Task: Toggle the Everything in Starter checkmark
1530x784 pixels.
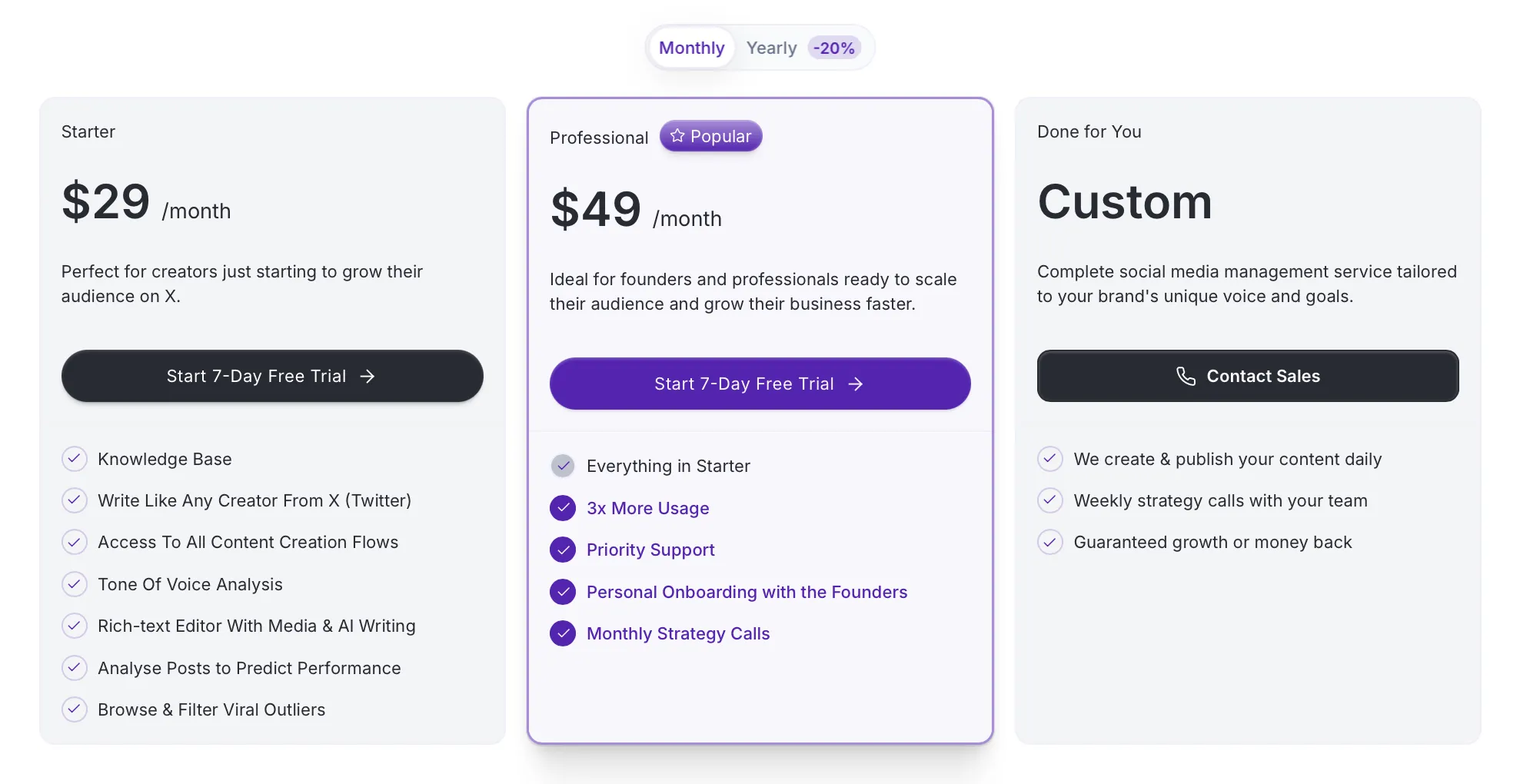Action: point(563,466)
